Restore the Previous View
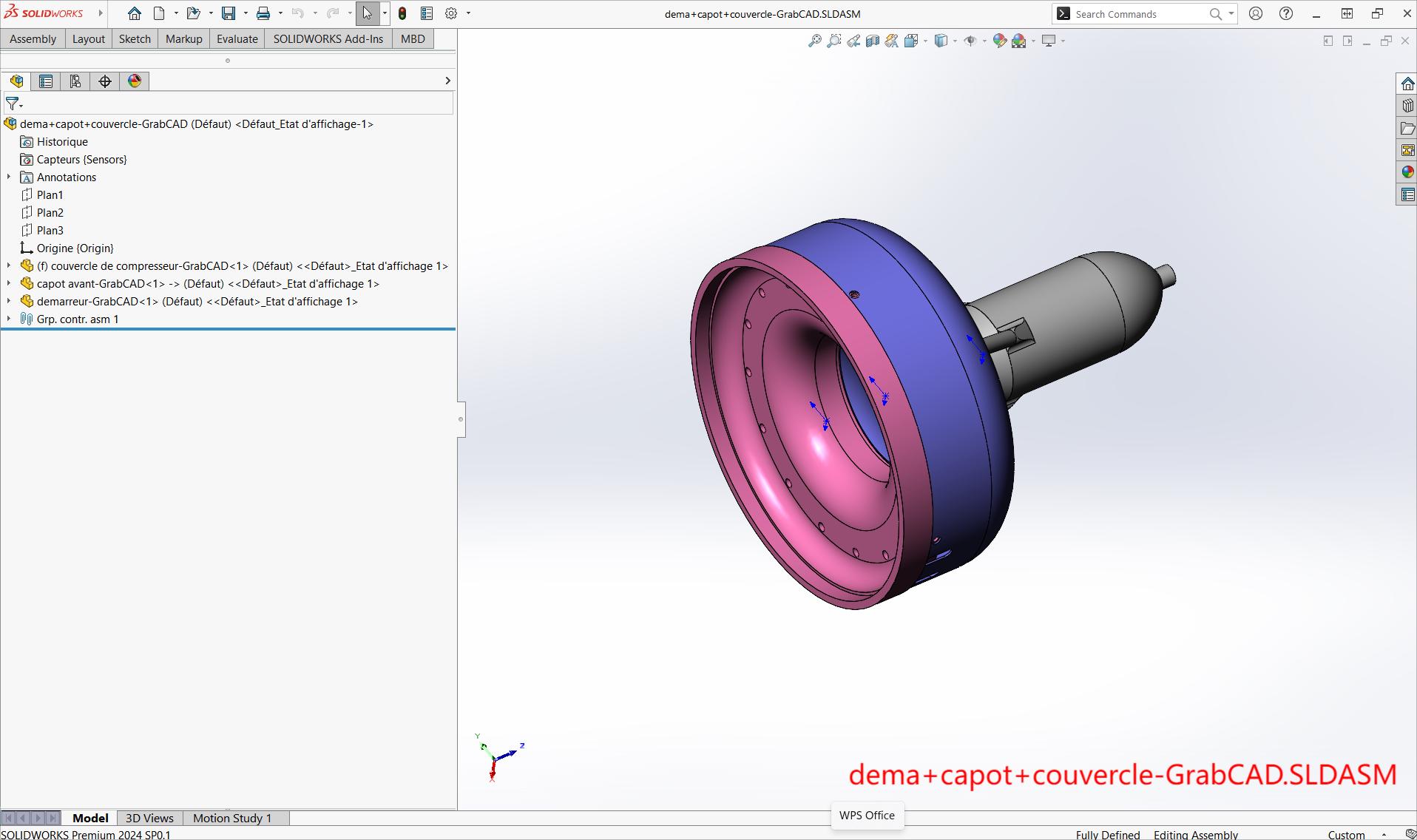1417x840 pixels. click(x=853, y=41)
